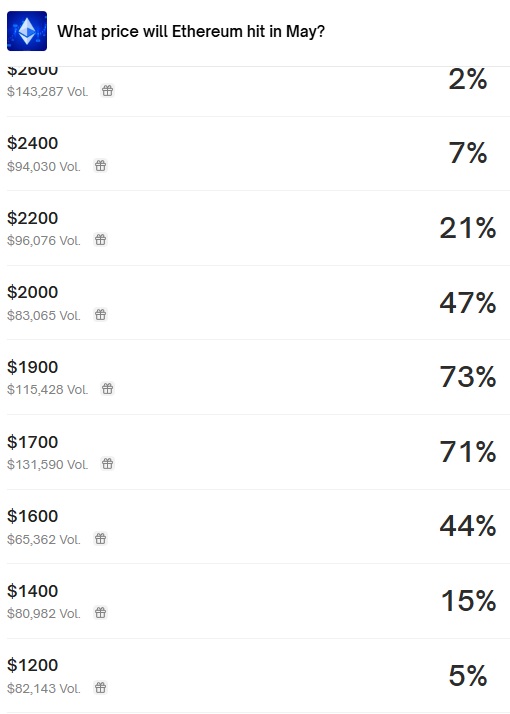The width and height of the screenshot is (510, 714).
Task: Select the 73% probability for $1900
Action: (468, 377)
